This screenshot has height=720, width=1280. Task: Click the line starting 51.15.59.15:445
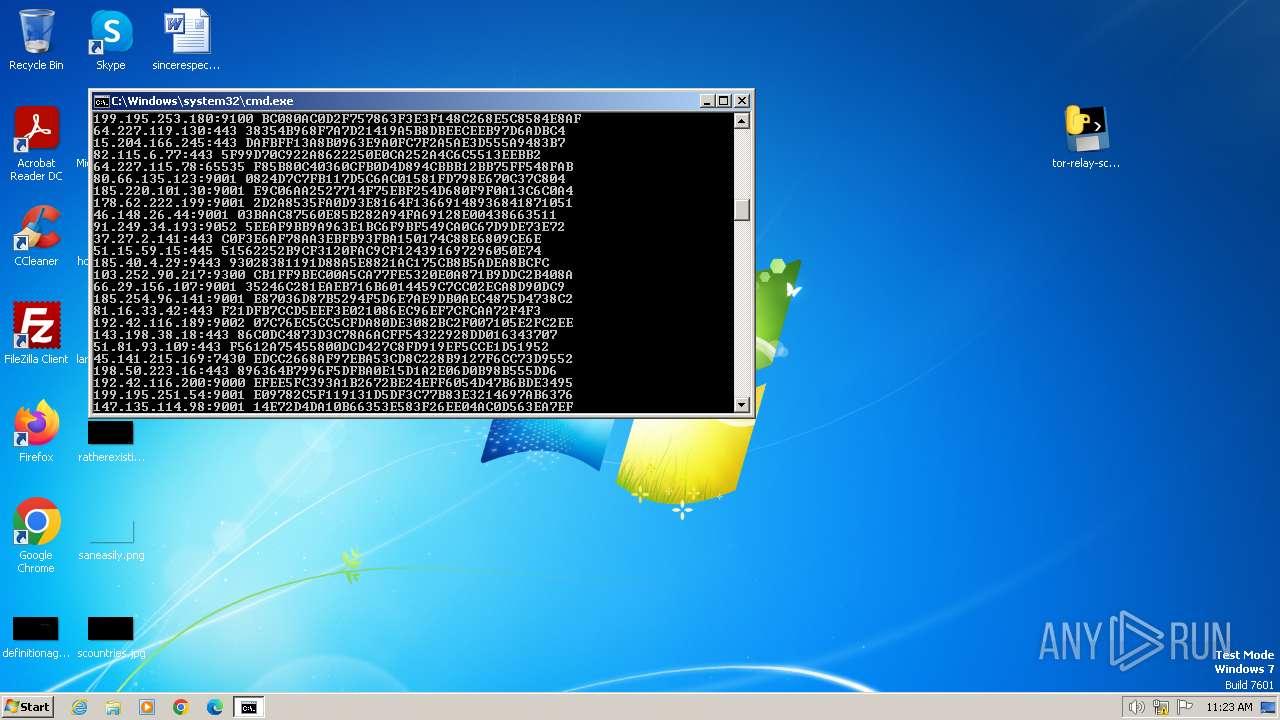coord(317,251)
